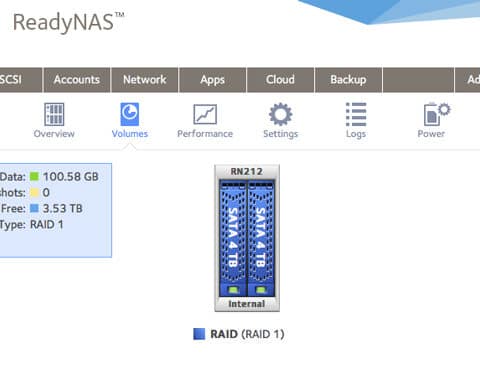Screen dimensions: 480x372
Task: Click the yellow Snapshots color swatch
Action: (34, 192)
